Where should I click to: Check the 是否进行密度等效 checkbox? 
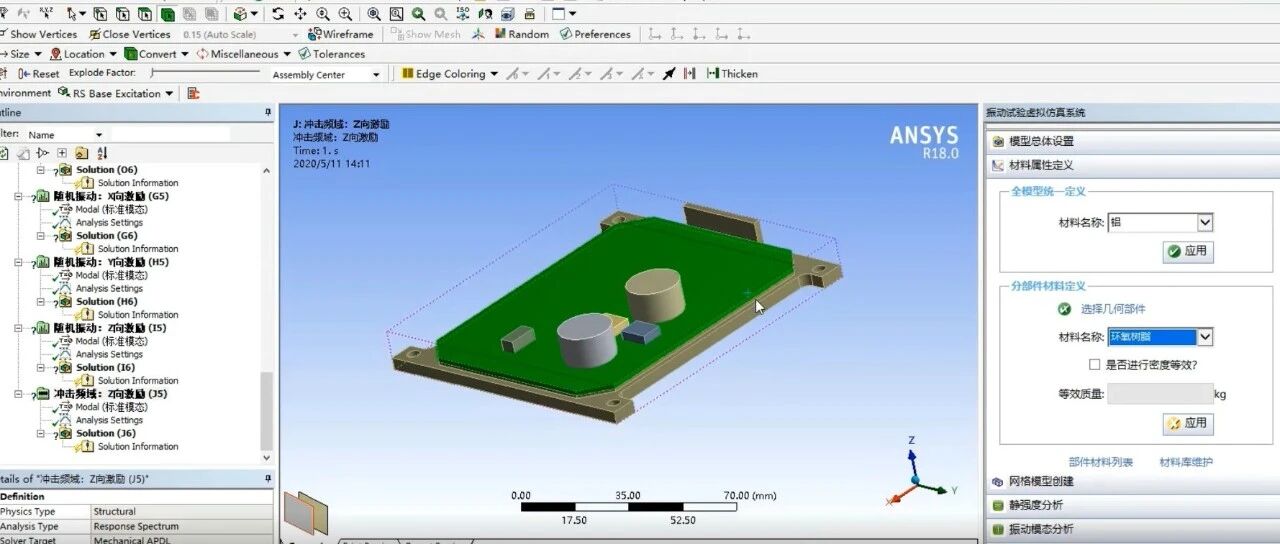[x=1095, y=365]
